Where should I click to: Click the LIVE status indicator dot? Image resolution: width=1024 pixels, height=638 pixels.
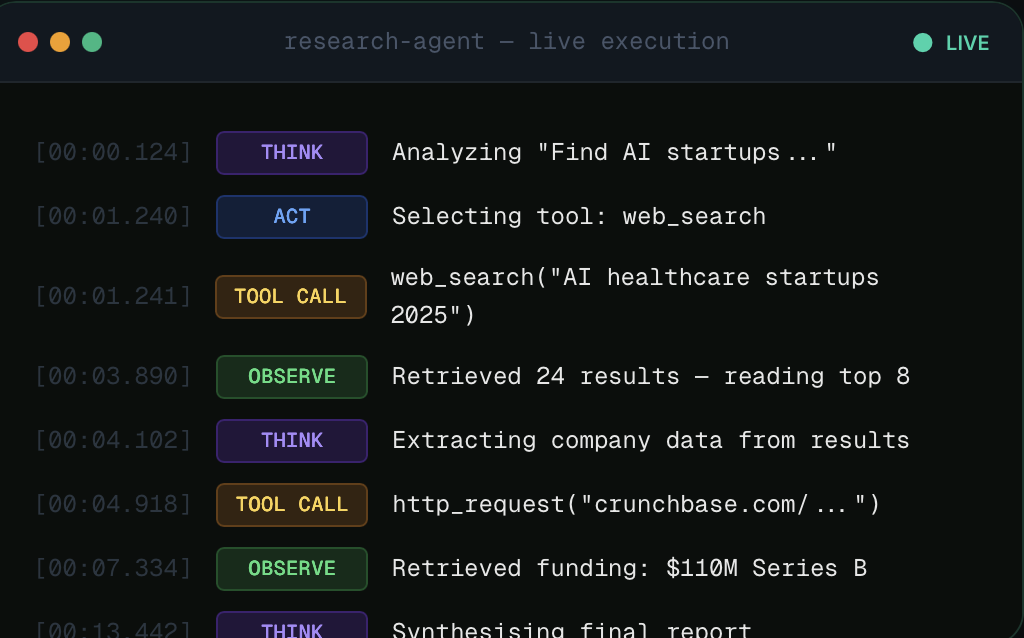pos(920,42)
